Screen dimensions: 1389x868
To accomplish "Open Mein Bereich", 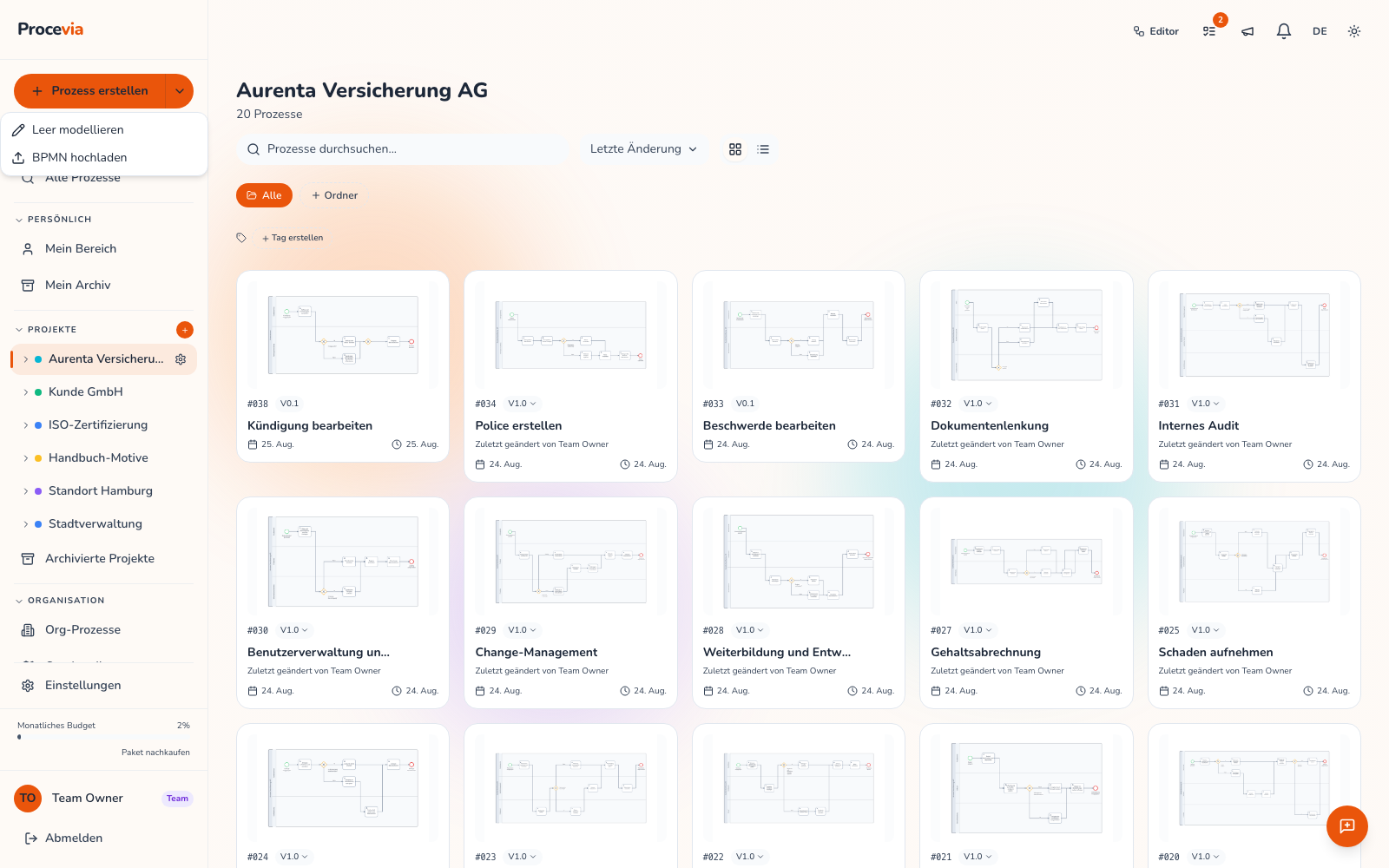I will pos(103,249).
